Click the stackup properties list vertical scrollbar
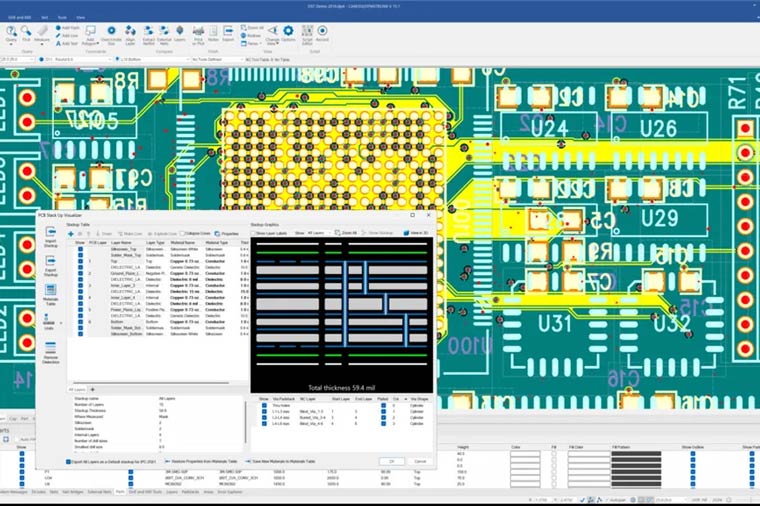Screen dimensions: 760x506 [x=246, y=423]
